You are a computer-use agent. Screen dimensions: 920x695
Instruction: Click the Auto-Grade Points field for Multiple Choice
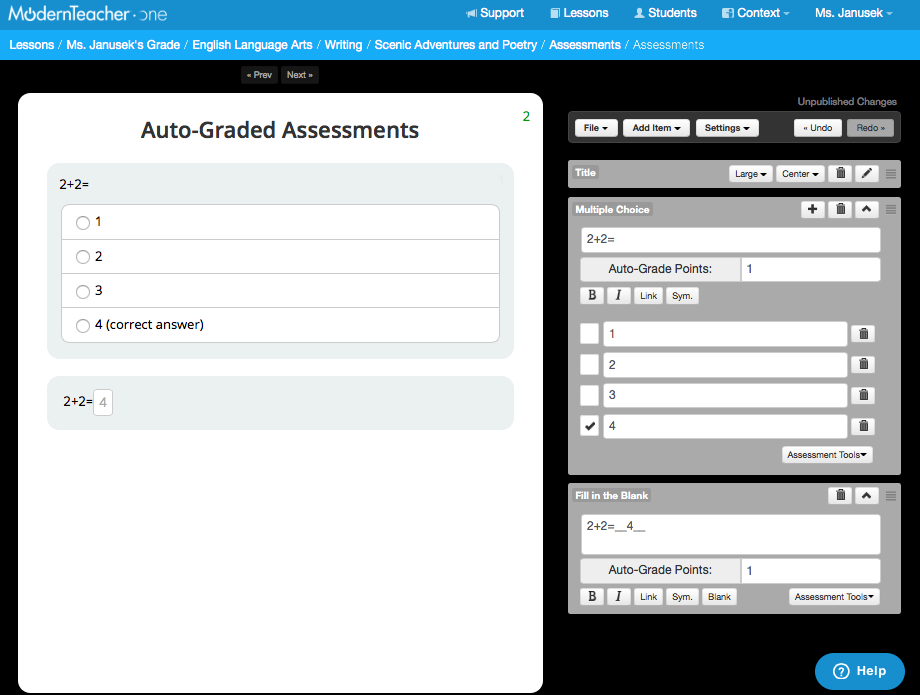pyautogui.click(x=810, y=269)
